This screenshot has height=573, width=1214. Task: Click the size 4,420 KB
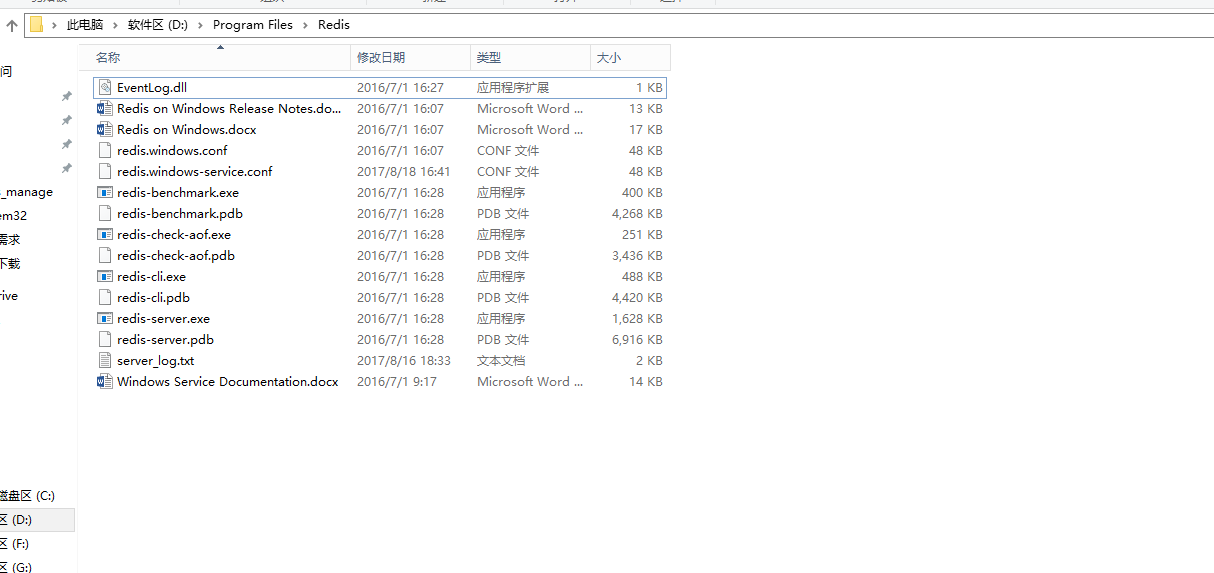637,298
